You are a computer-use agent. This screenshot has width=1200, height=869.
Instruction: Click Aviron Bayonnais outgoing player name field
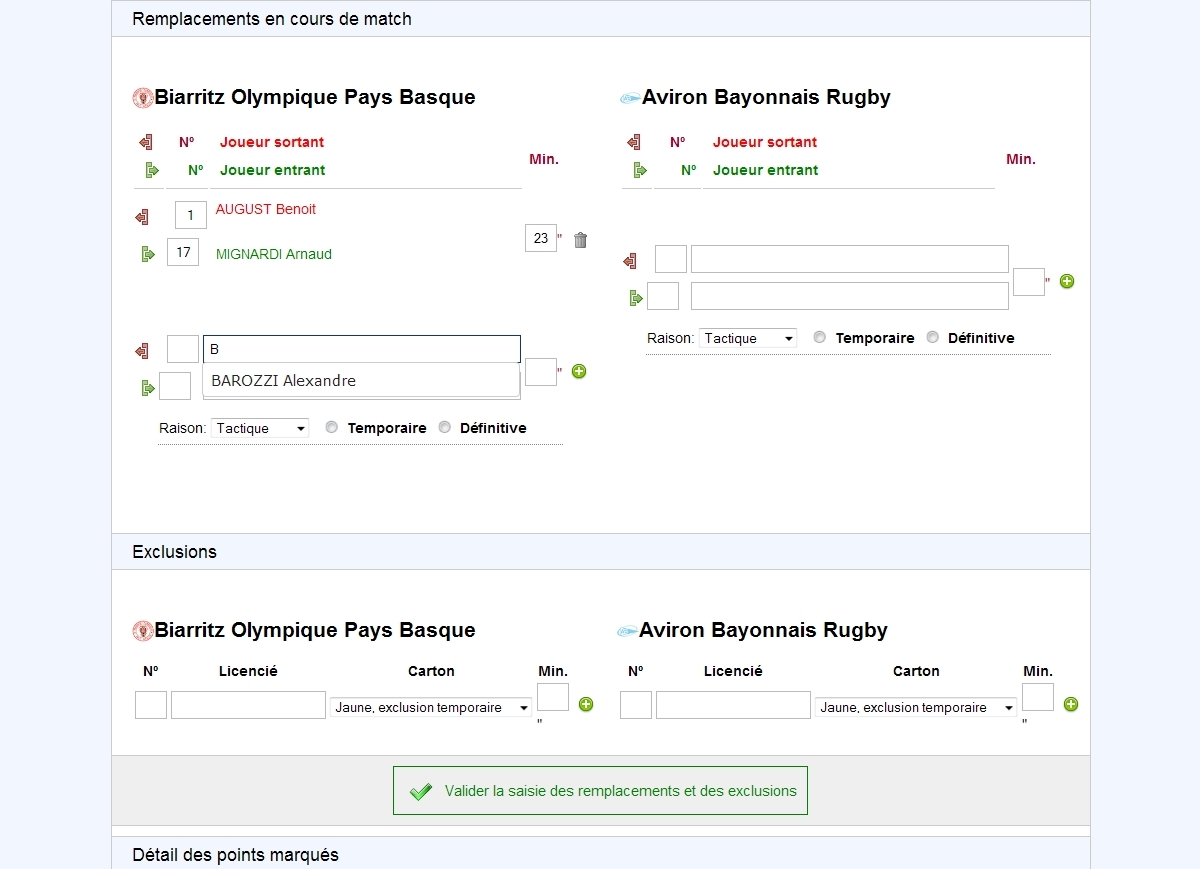(x=849, y=259)
